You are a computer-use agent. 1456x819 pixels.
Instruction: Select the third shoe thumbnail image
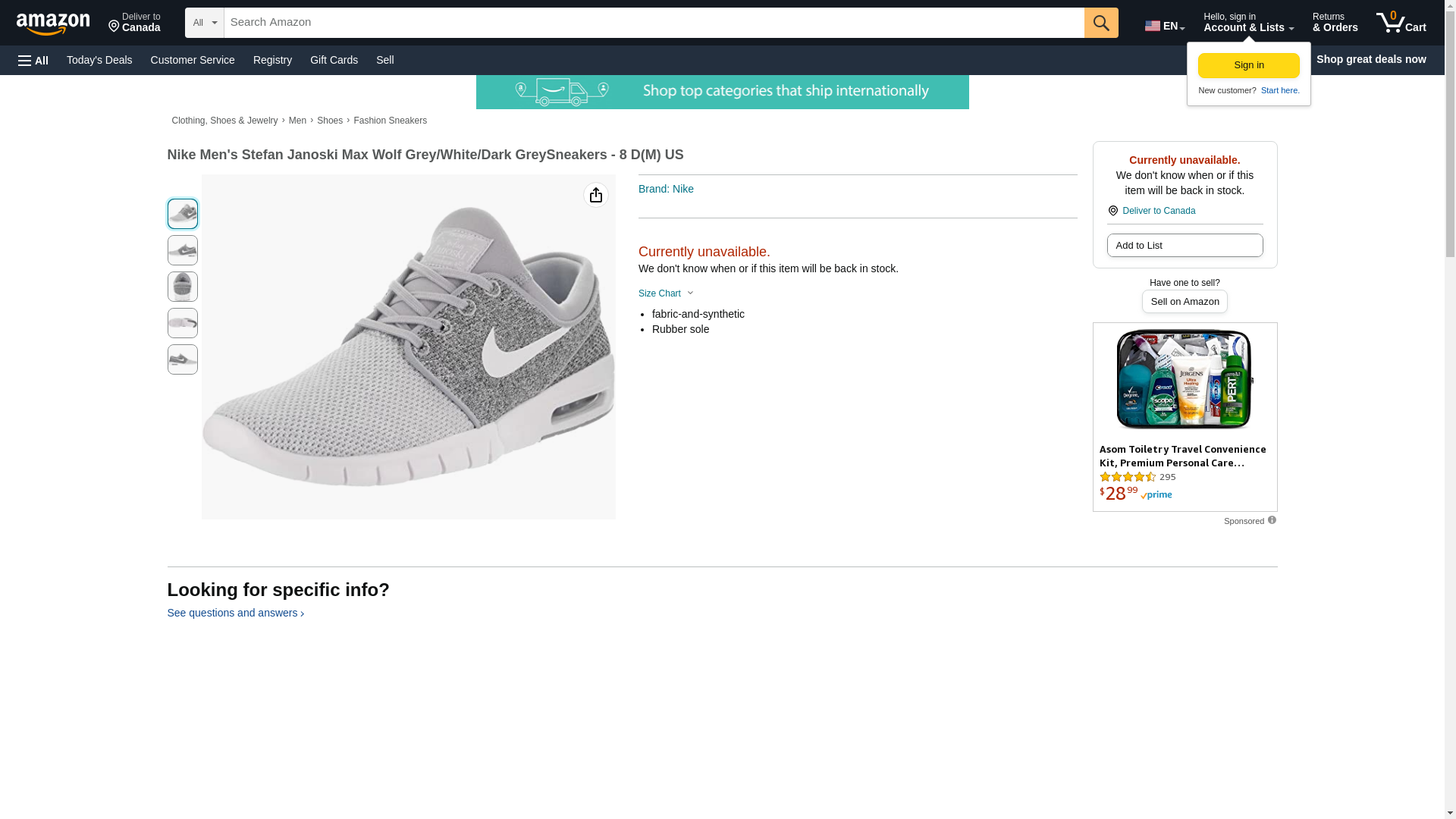click(183, 287)
